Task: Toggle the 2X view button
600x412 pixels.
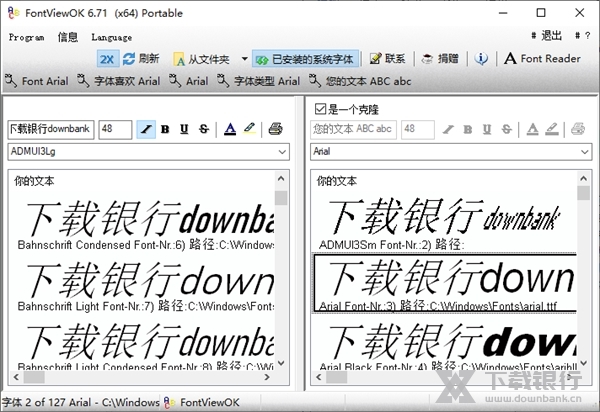Action: pos(107,59)
